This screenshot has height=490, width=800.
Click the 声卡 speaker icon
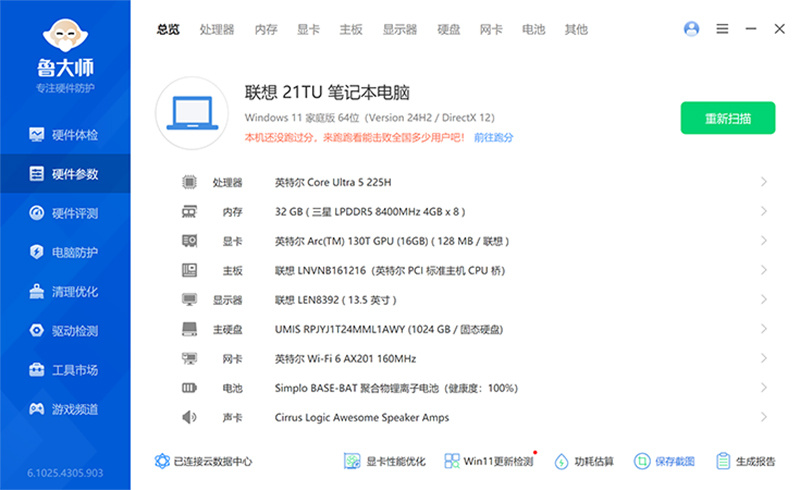point(189,417)
